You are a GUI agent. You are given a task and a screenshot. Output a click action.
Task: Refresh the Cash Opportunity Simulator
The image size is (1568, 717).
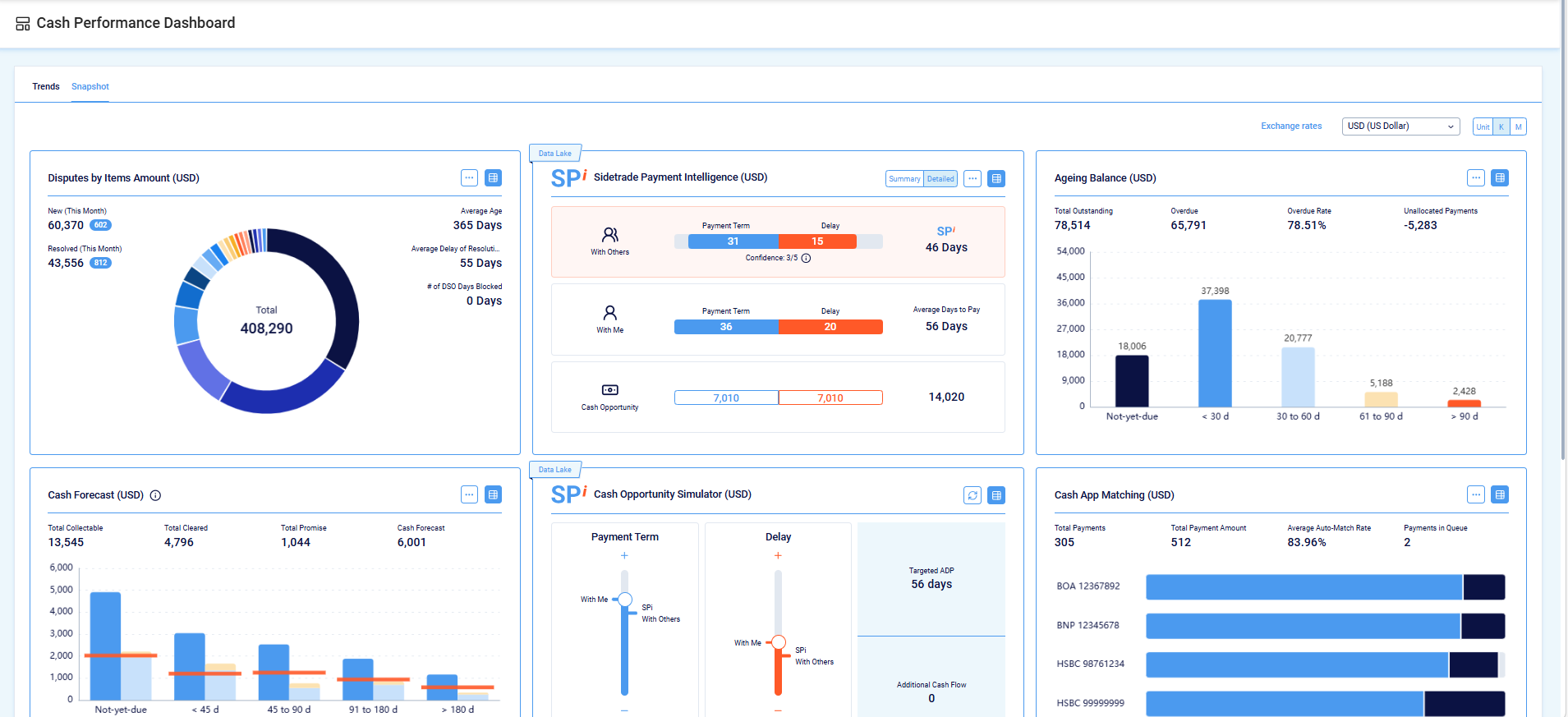[x=973, y=495]
